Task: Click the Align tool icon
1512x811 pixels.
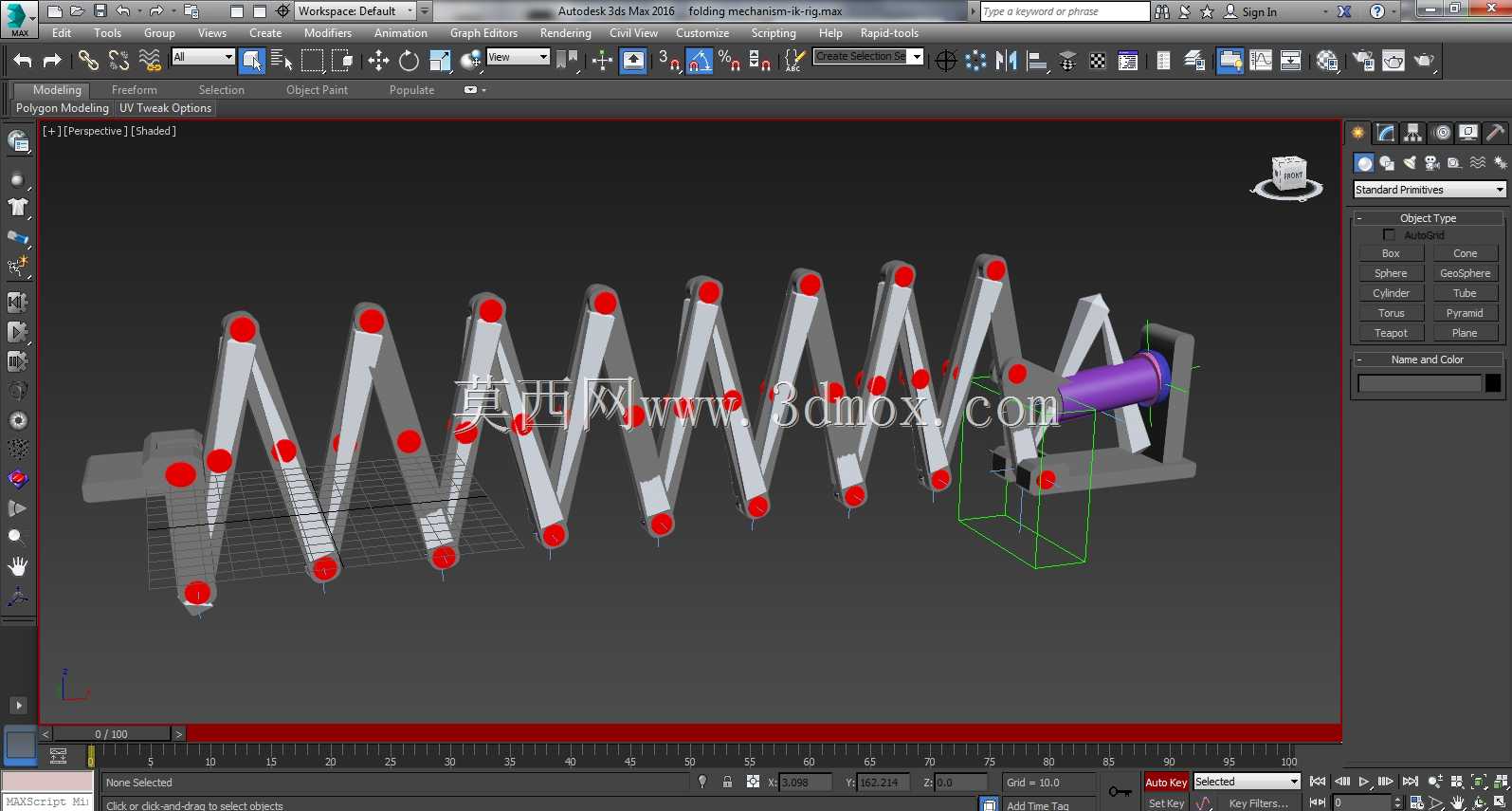Action: point(1037,61)
